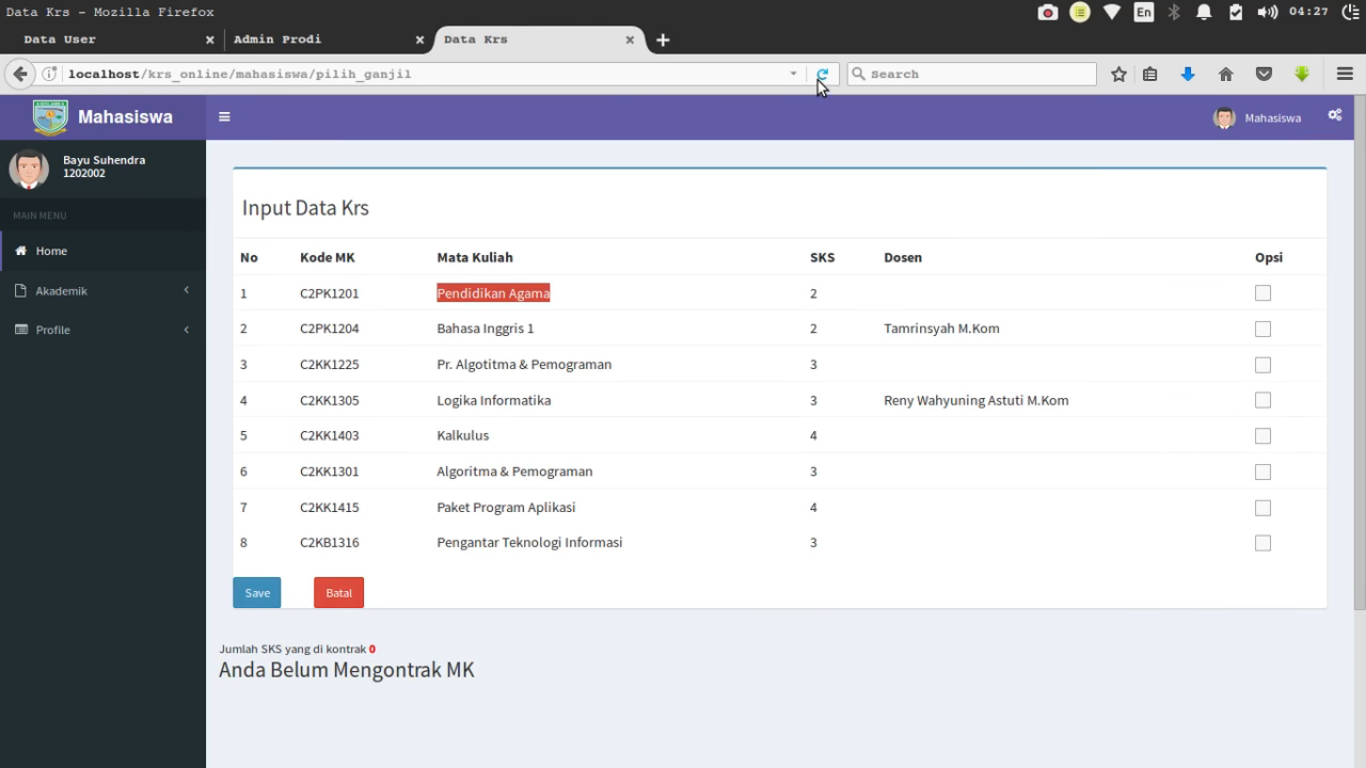Image resolution: width=1366 pixels, height=768 pixels.
Task: Open the settings gears icon in header
Action: coord(1334,116)
